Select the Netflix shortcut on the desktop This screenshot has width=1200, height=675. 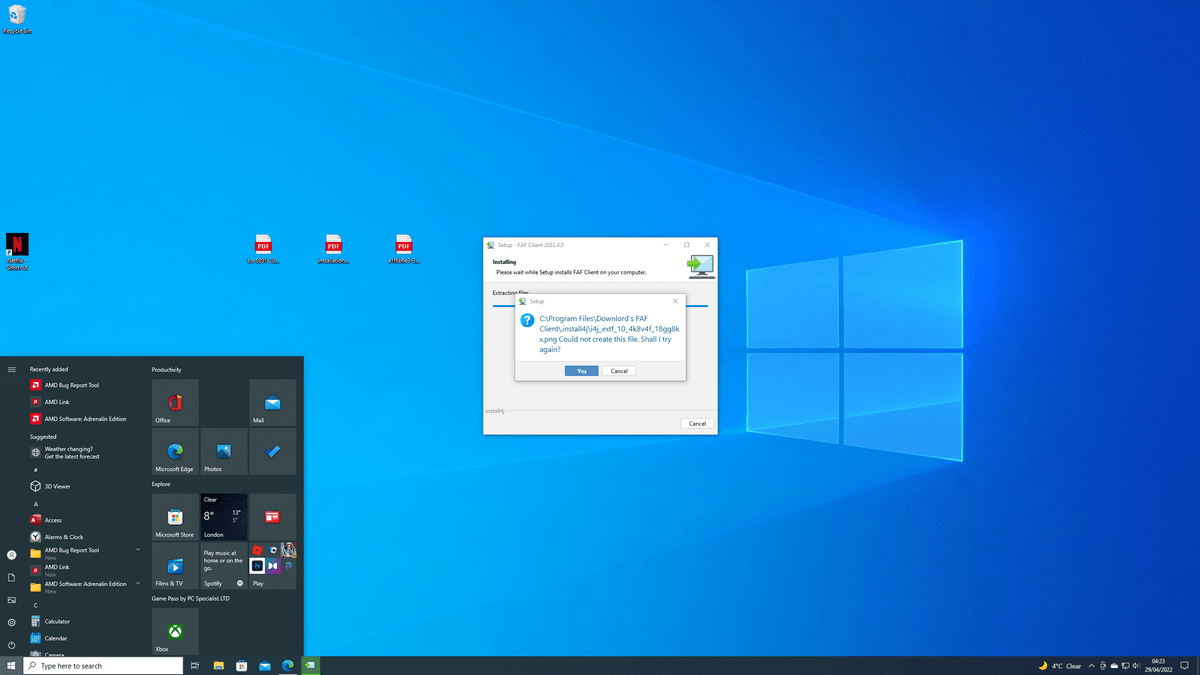17,252
